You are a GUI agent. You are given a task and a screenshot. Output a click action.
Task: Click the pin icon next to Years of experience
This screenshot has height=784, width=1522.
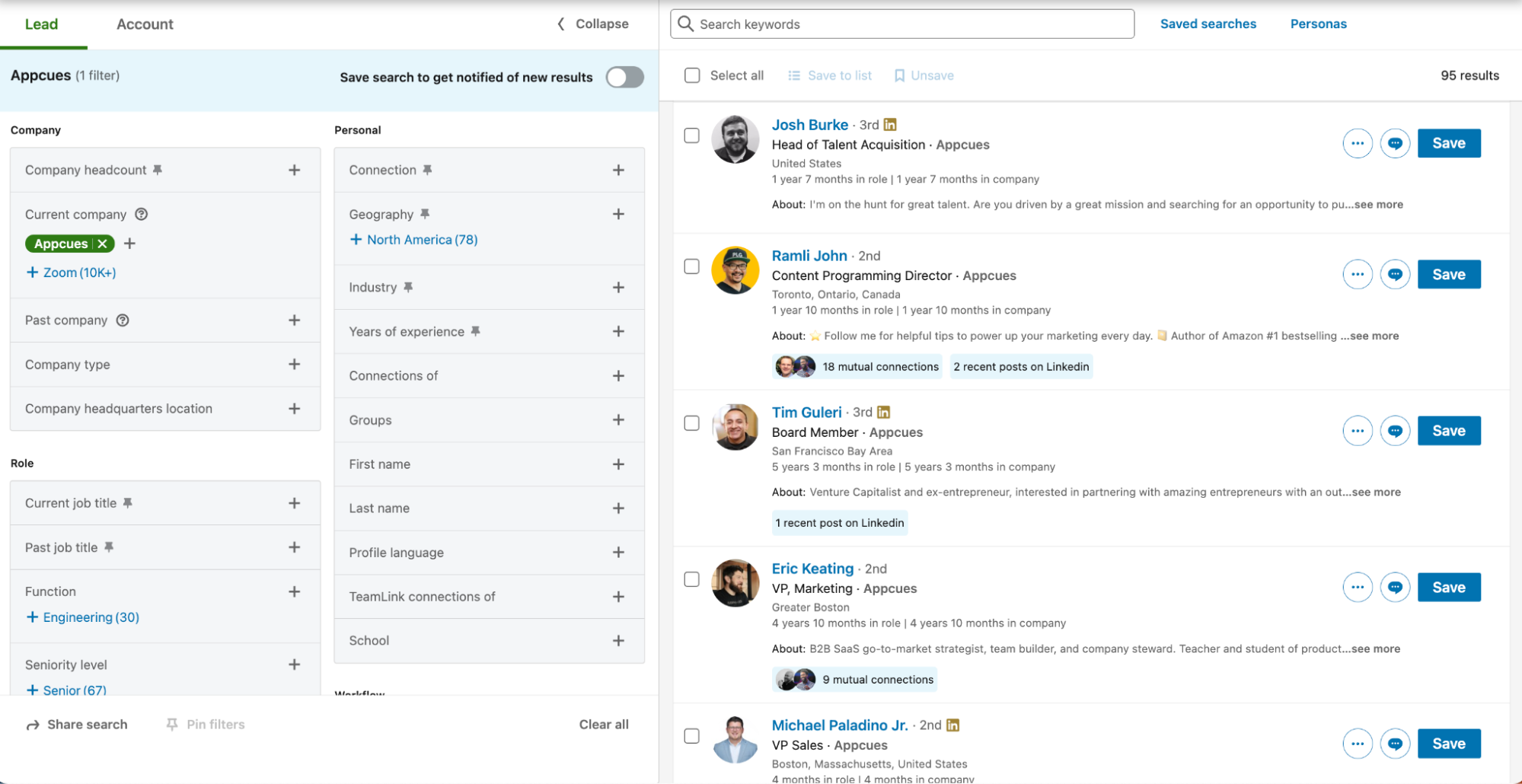475,331
